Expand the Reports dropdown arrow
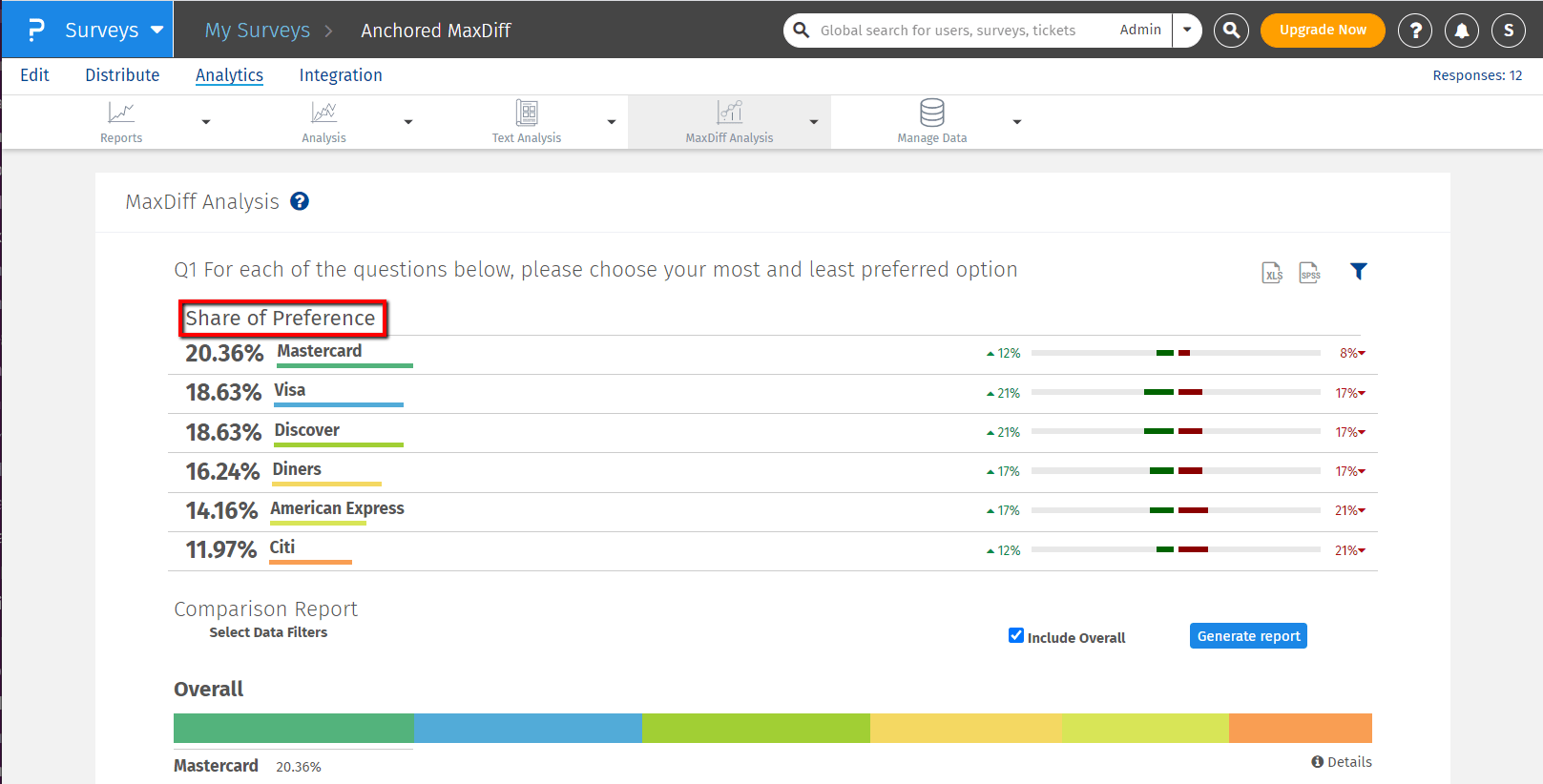This screenshot has width=1543, height=784. 206,122
